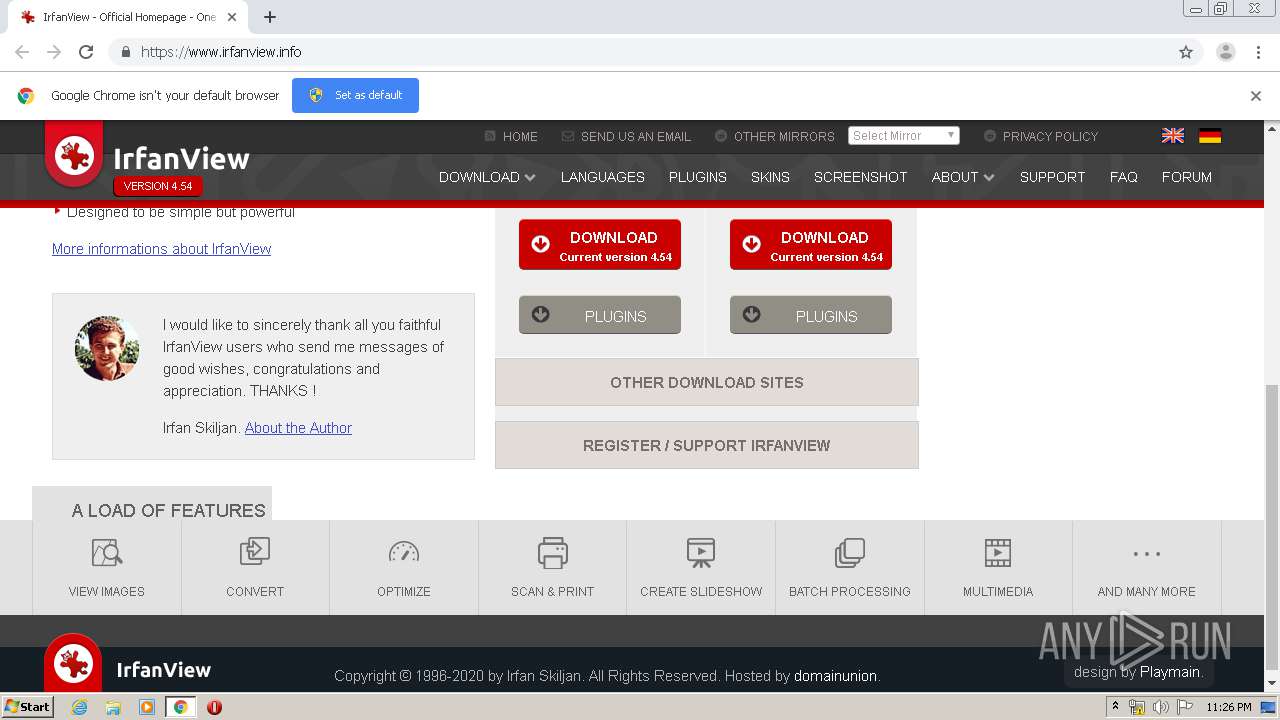The height and width of the screenshot is (720, 1280).
Task: Click the Chrome taskbar icon
Action: [180, 707]
